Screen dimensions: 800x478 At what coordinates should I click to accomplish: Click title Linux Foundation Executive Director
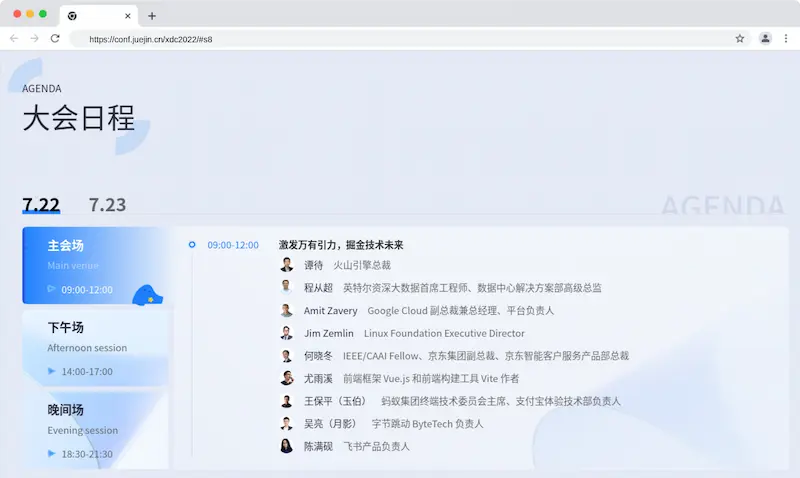444,333
